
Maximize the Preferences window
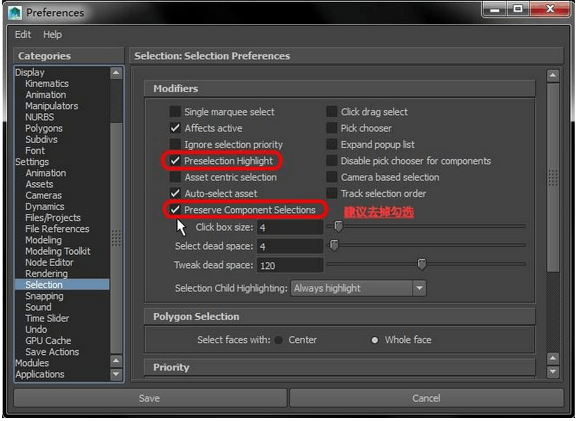point(518,9)
